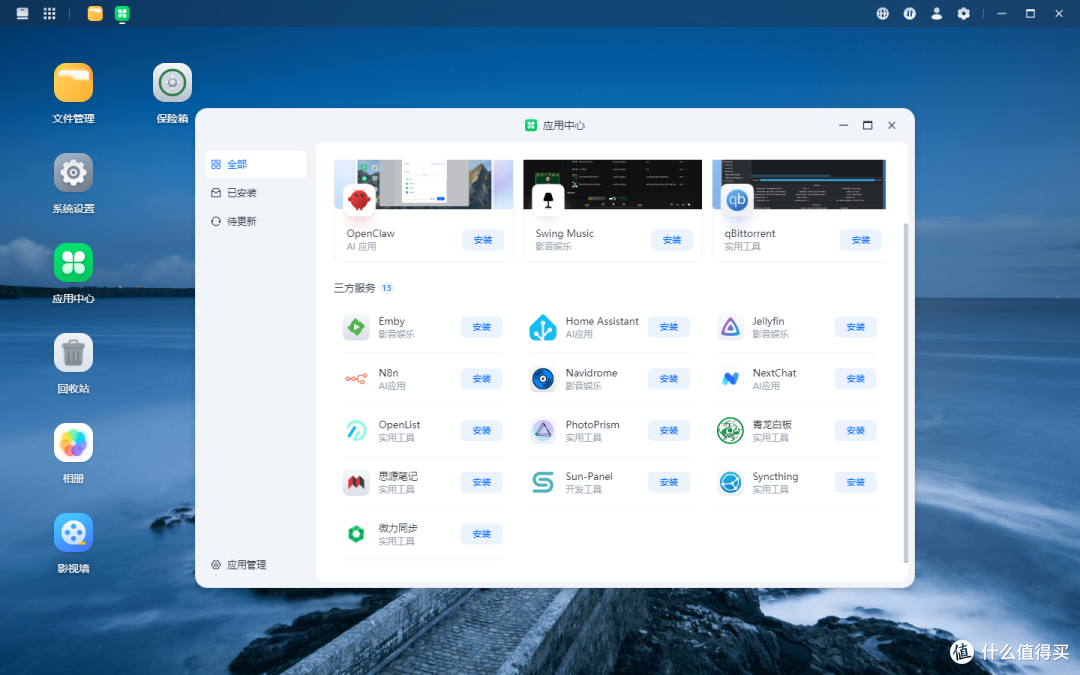This screenshot has width=1080, height=675.
Task: Install NextChat with 安装 button
Action: [x=855, y=379]
